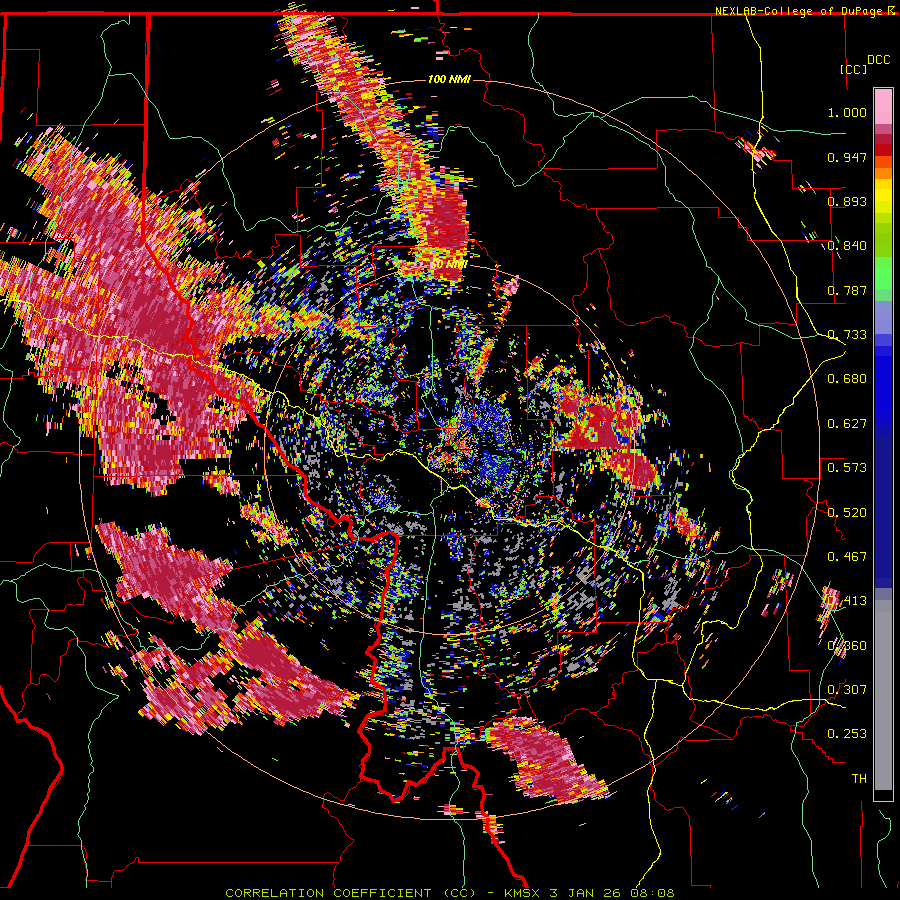Select the 0.360 scale value
Viewport: 900px width, 900px height.
point(847,646)
